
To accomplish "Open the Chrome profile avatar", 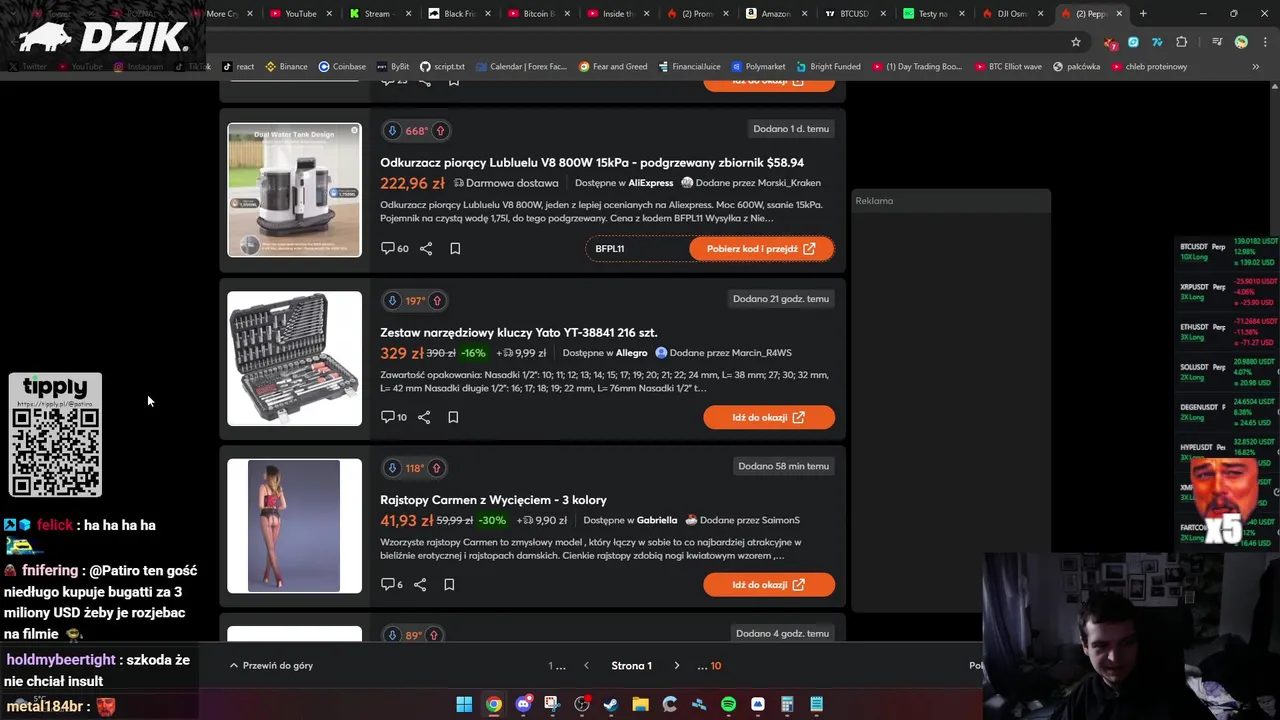I will click(x=1241, y=42).
